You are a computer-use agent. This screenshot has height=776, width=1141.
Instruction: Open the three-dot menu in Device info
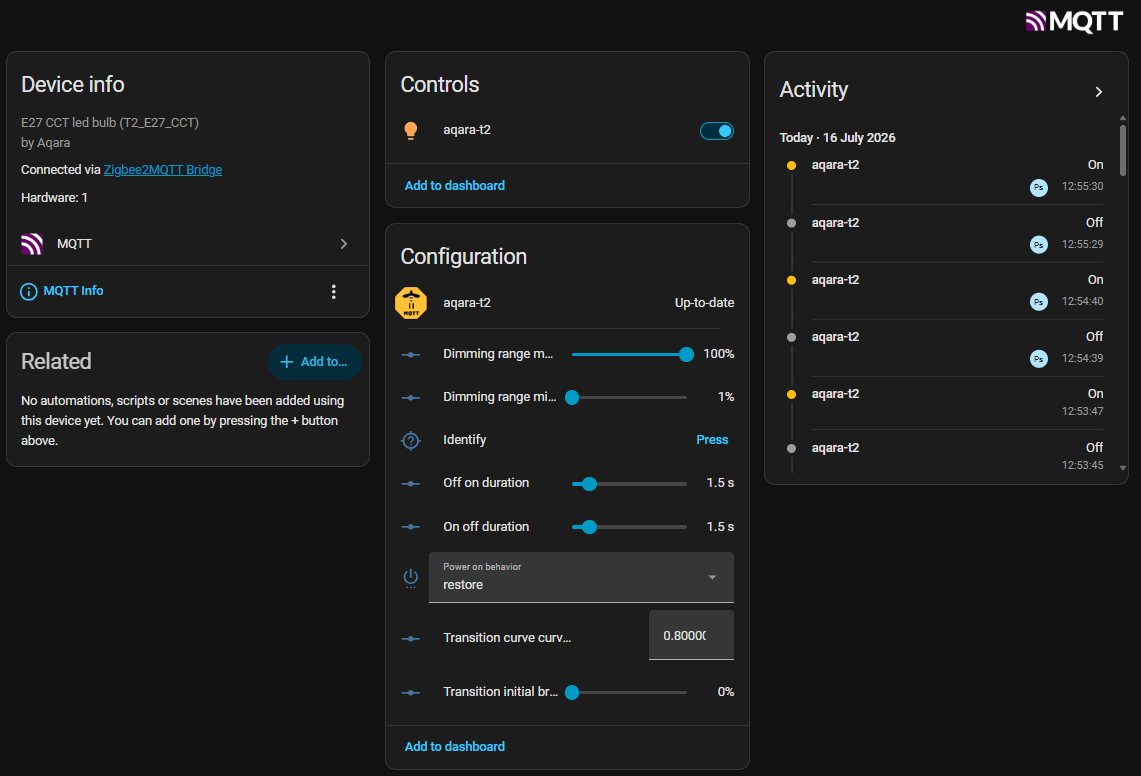pos(333,291)
